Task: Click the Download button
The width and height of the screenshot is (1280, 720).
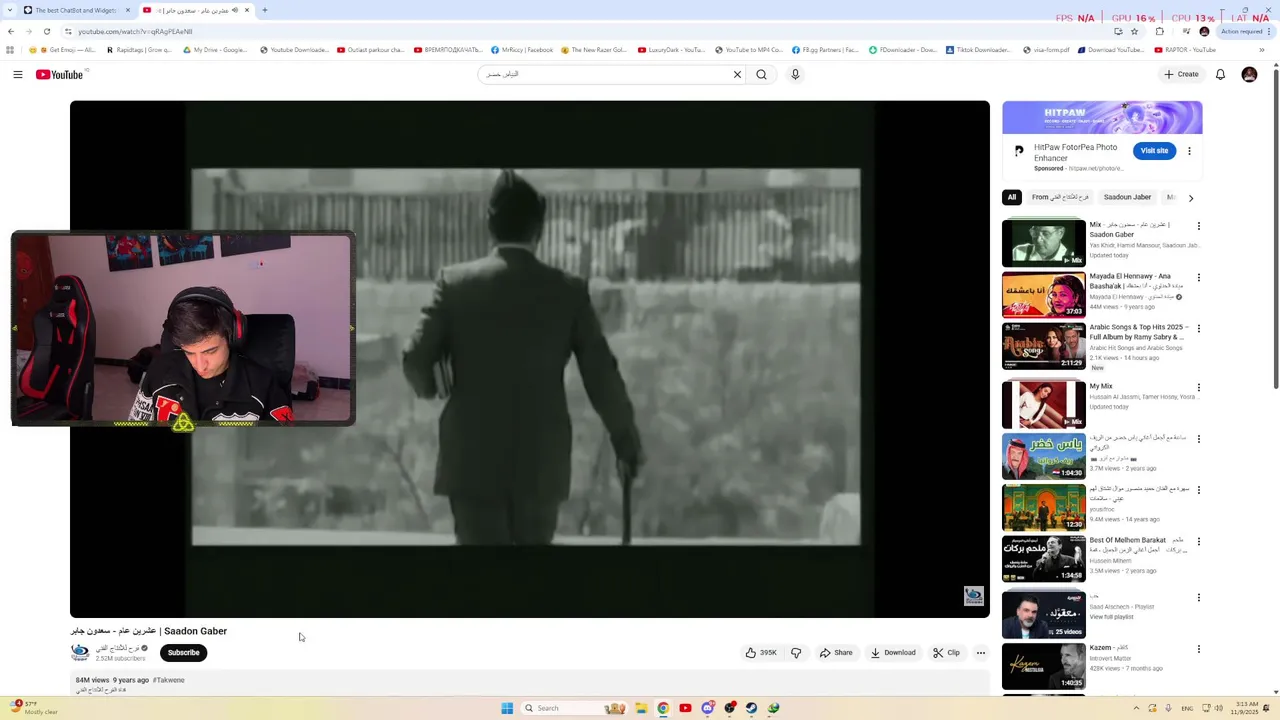Action: tap(893, 653)
